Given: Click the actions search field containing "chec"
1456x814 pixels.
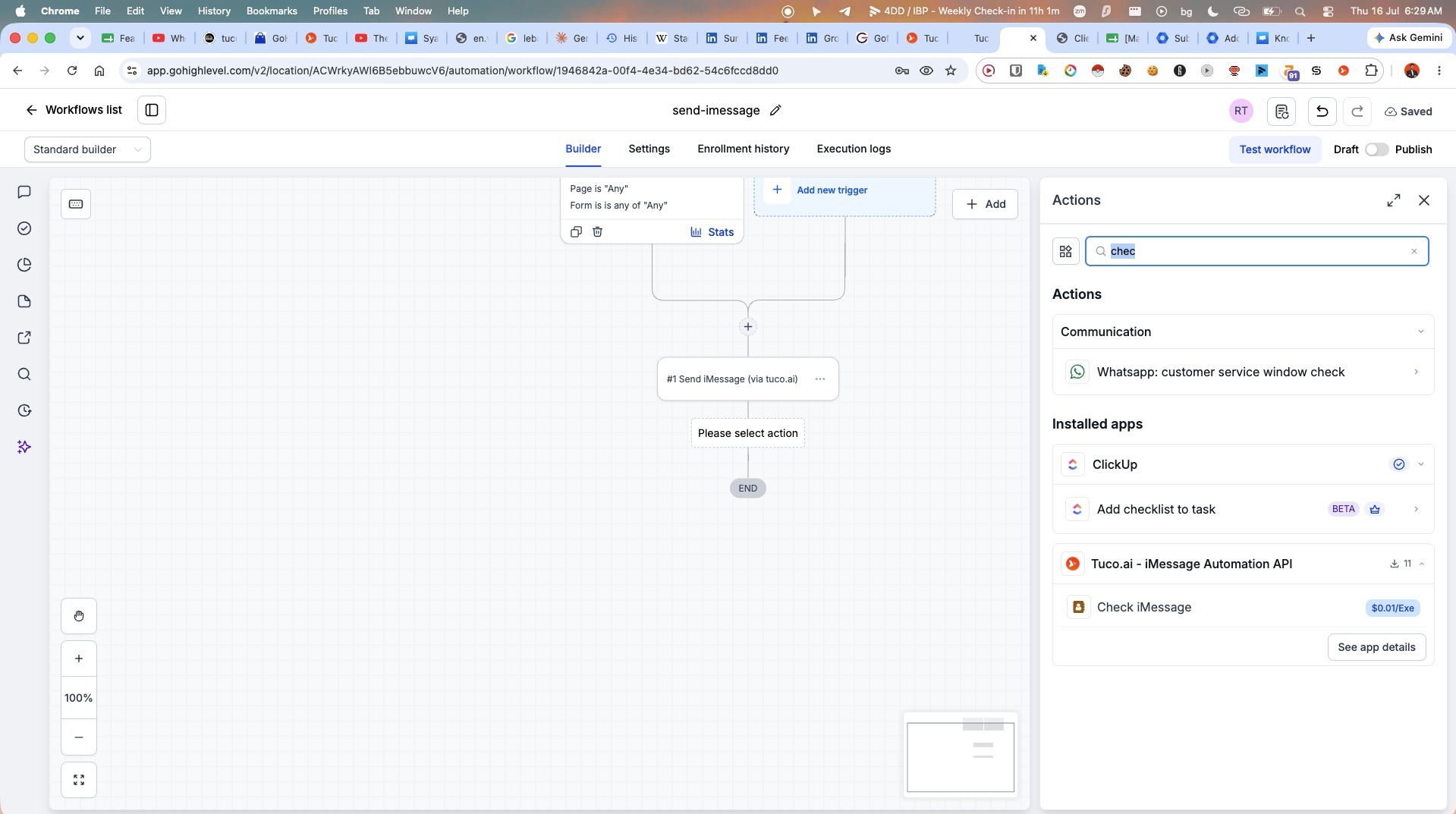Looking at the screenshot, I should pos(1257,251).
